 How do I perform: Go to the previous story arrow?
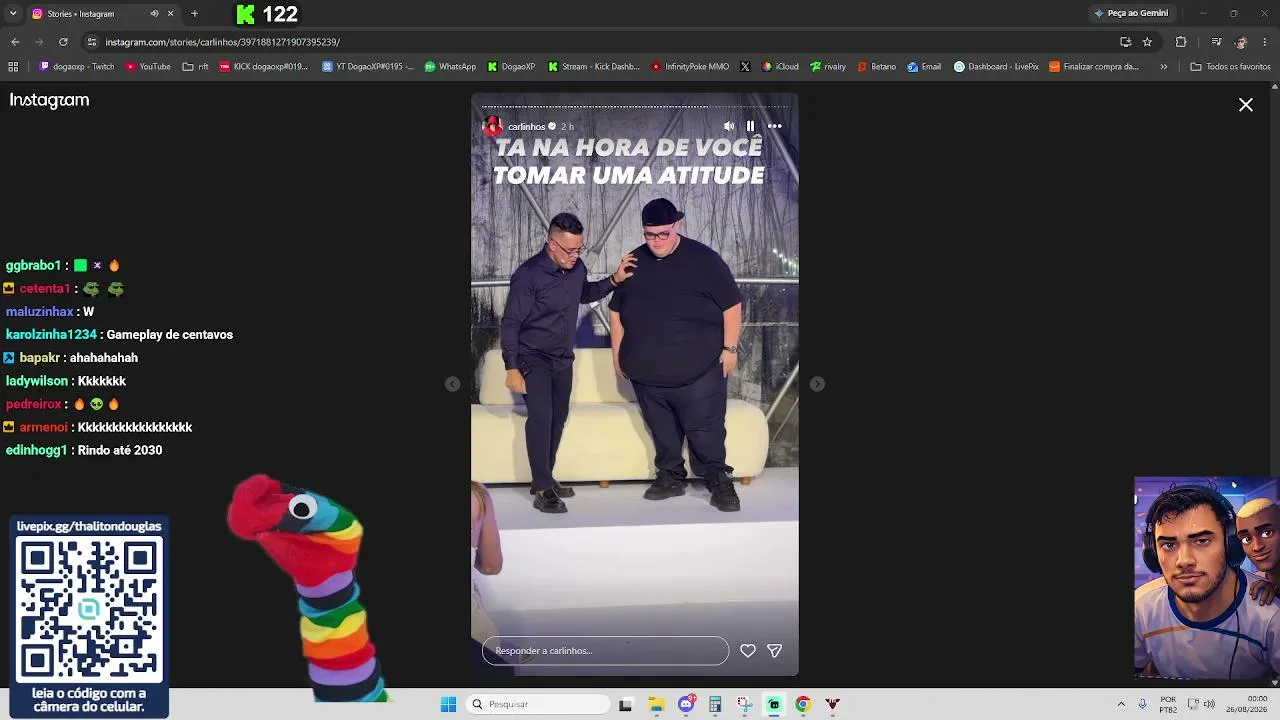coord(453,384)
